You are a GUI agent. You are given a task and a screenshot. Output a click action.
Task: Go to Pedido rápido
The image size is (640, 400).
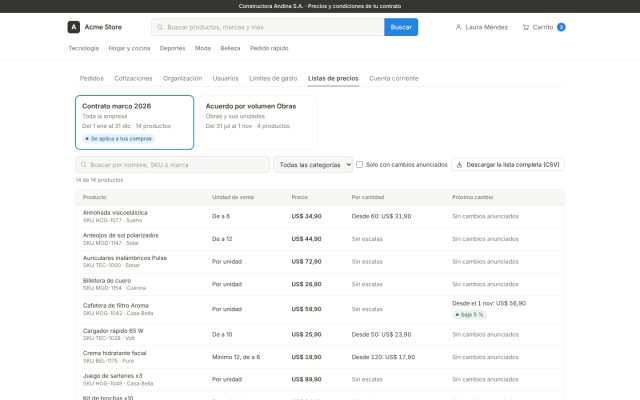pyautogui.click(x=269, y=48)
